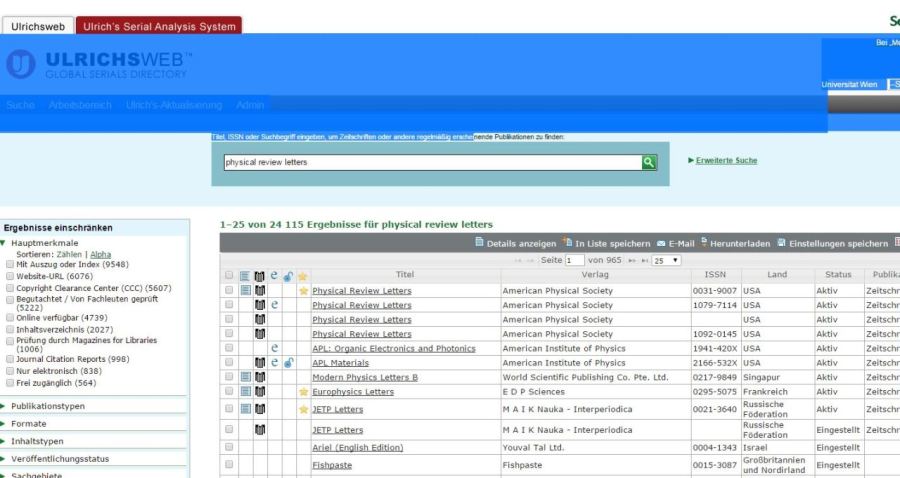This screenshot has height=478, width=900.
Task: Click the E-Mail envelope icon
Action: tap(661, 243)
